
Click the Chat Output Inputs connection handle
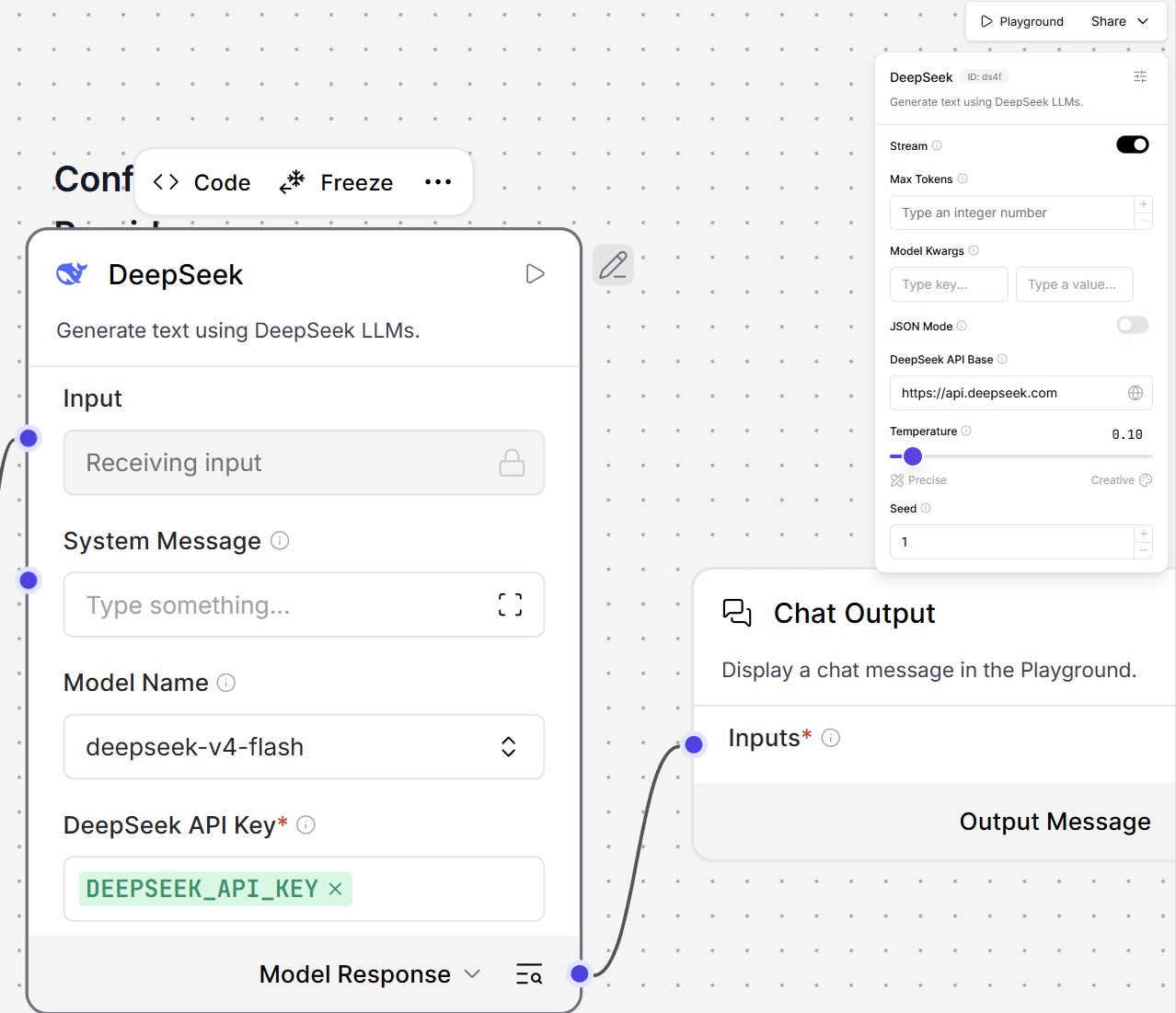[x=694, y=744]
